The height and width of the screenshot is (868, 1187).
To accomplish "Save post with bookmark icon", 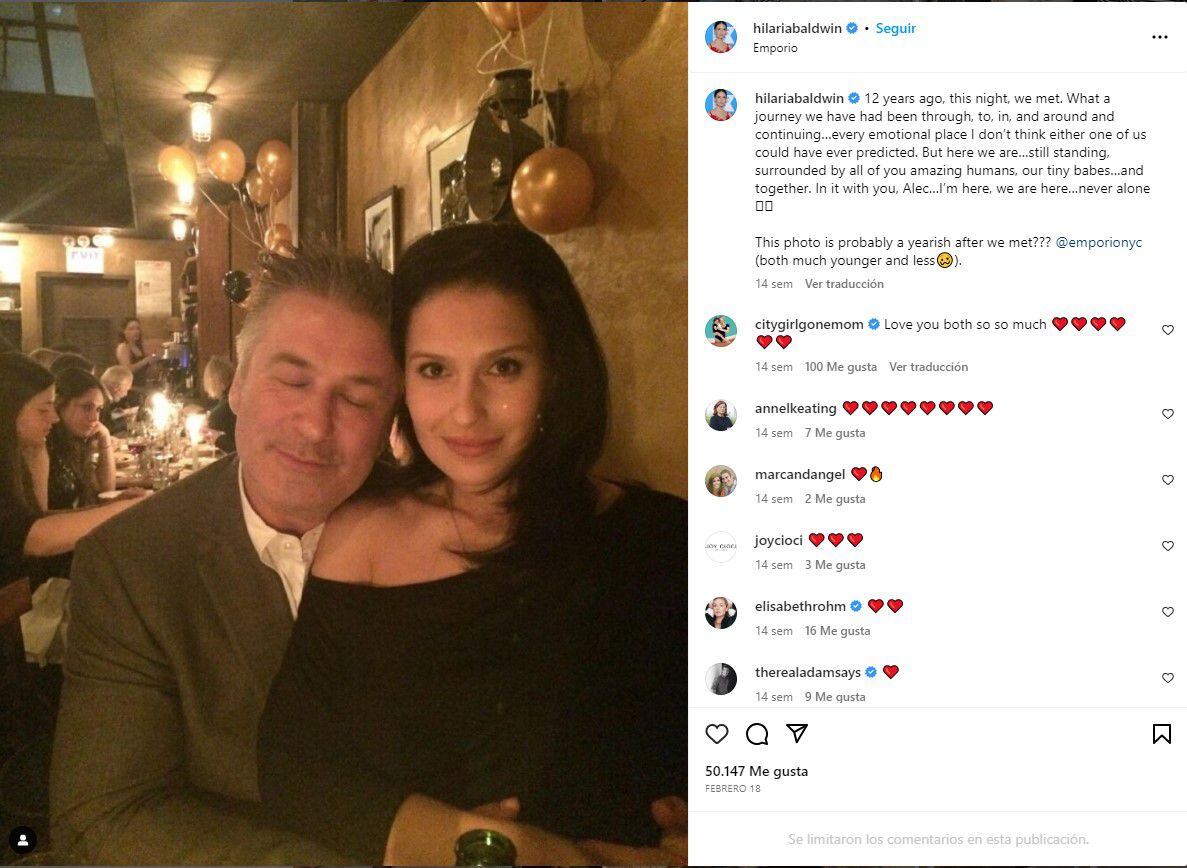I will 1161,733.
